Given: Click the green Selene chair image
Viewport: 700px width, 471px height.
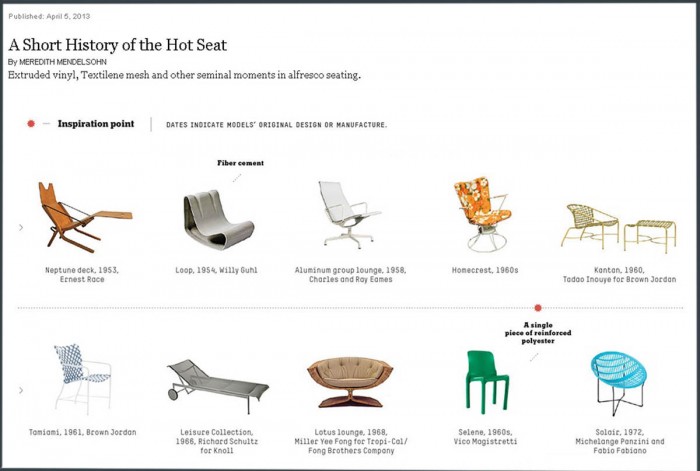Looking at the screenshot, I should click(487, 380).
